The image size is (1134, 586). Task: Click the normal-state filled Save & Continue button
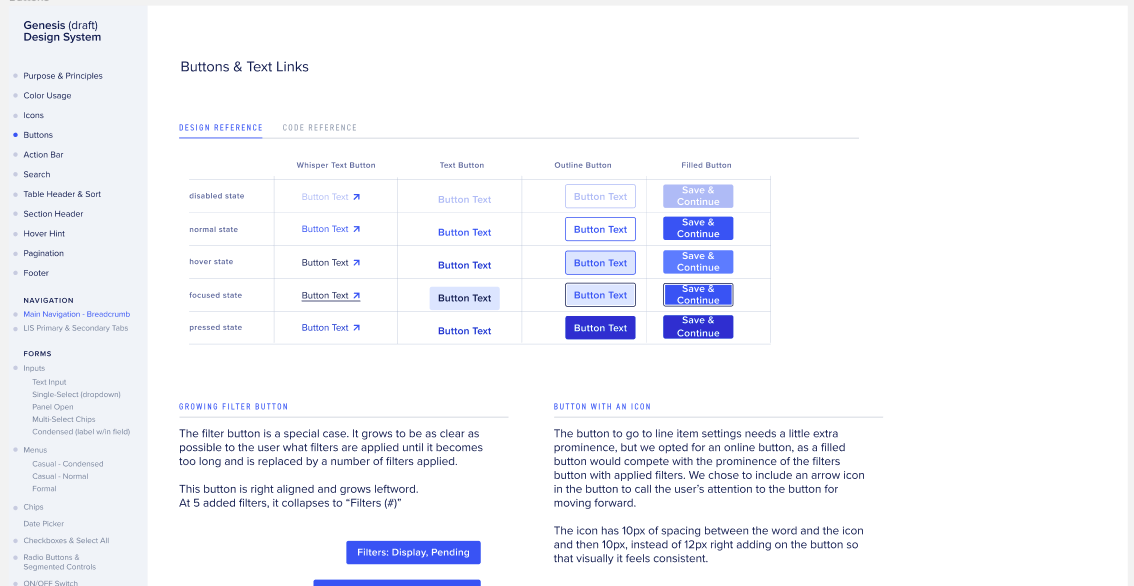pos(698,229)
